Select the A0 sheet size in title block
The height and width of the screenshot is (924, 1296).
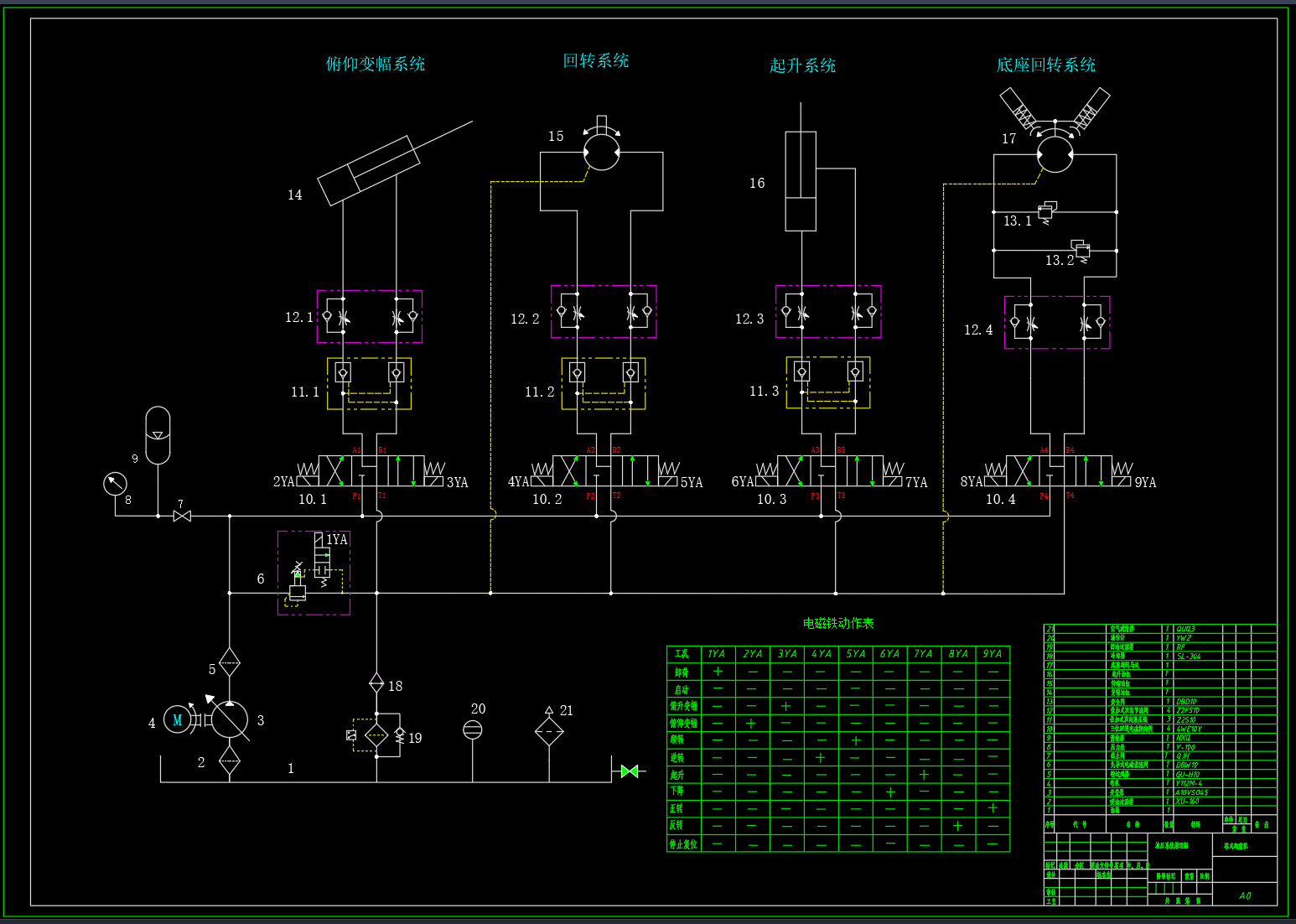point(1245,895)
